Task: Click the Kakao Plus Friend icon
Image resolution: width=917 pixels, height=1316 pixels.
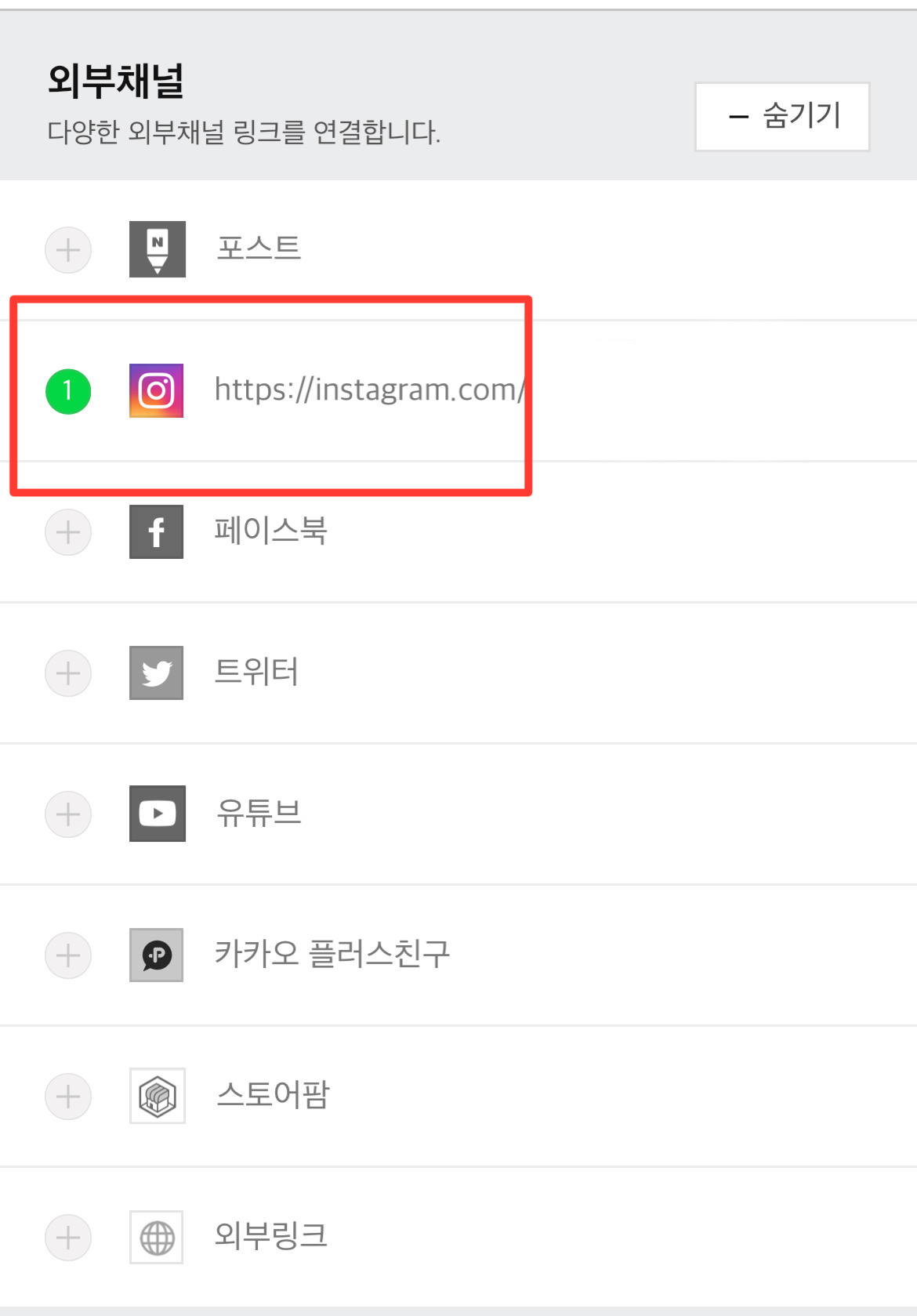Action: (x=157, y=955)
